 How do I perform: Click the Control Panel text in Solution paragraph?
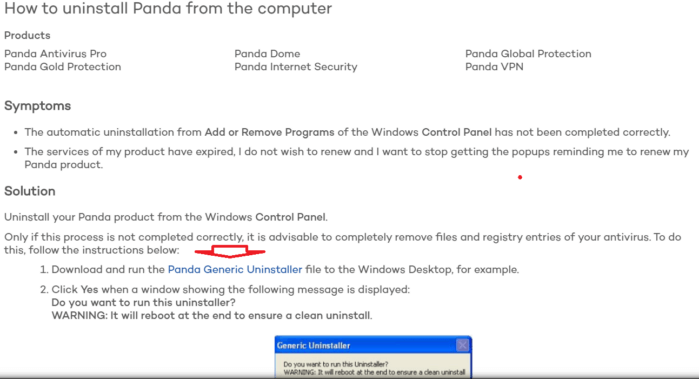(x=291, y=217)
